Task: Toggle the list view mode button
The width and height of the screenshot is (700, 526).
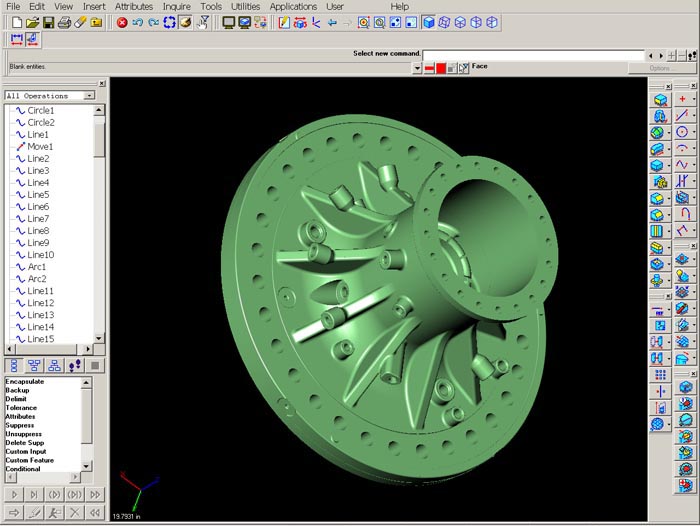Action: pos(14,365)
